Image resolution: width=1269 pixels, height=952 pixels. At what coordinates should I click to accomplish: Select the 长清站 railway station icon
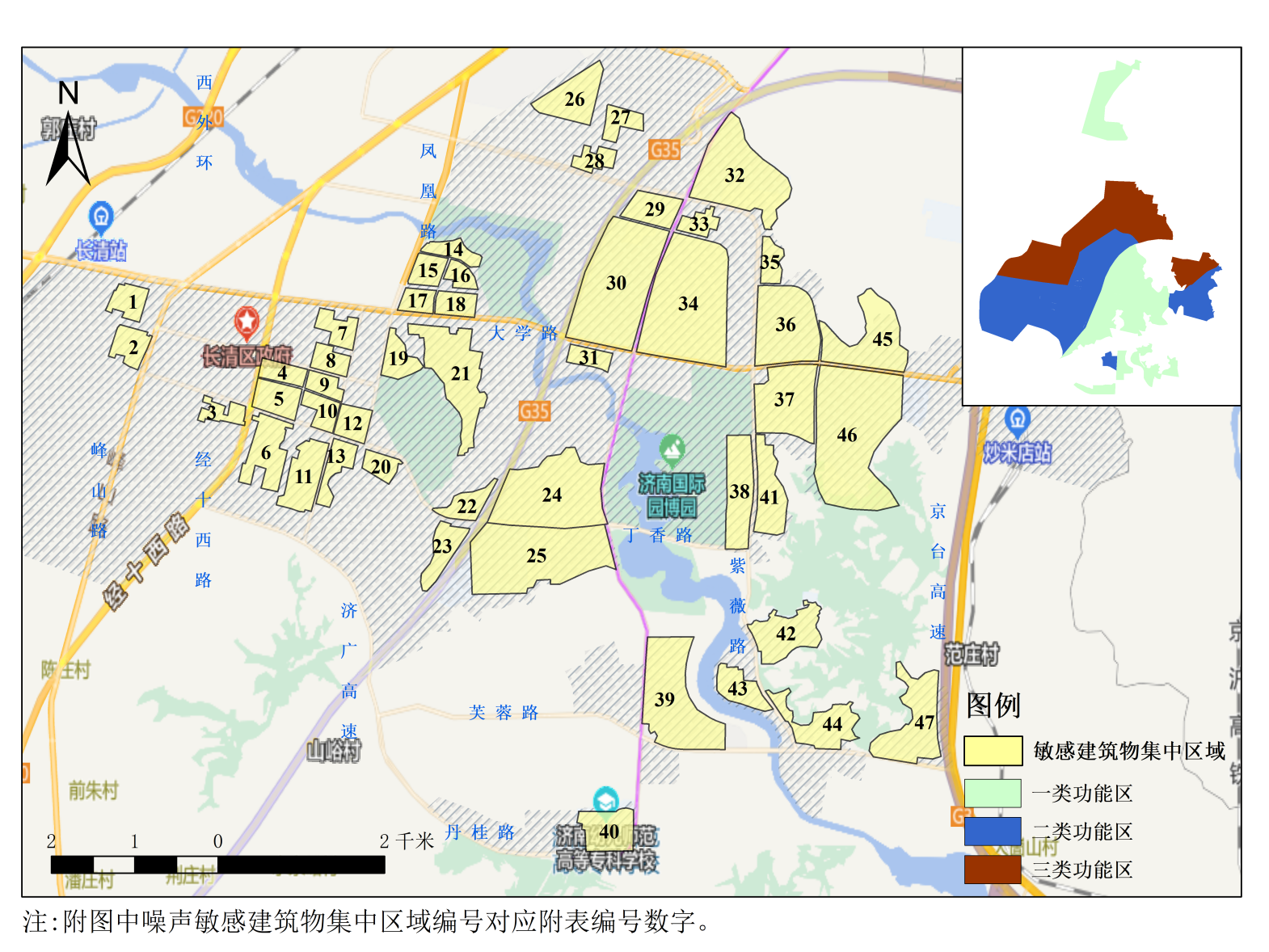click(x=101, y=217)
